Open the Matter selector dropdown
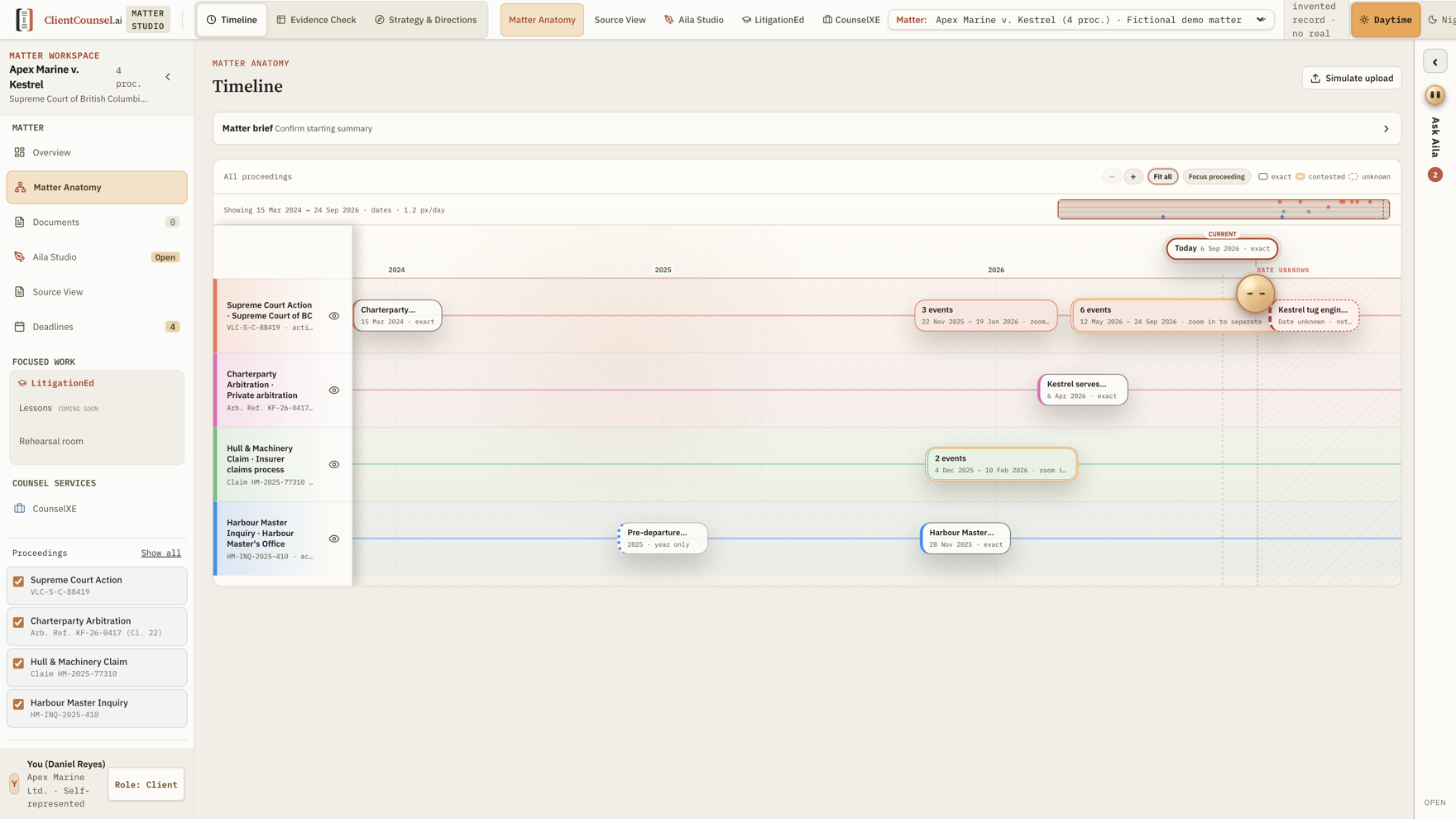 (x=1080, y=20)
